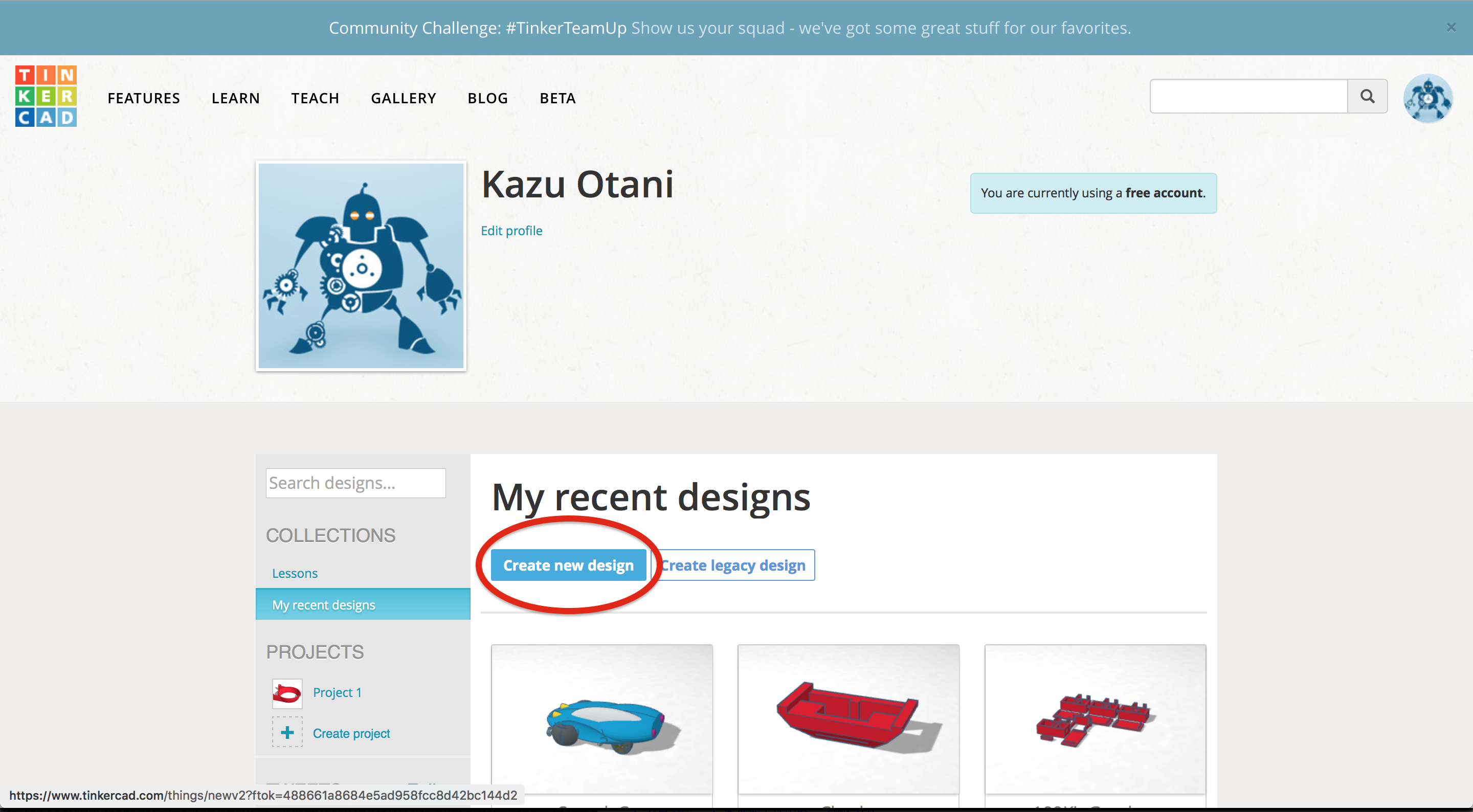This screenshot has width=1473, height=812.
Task: Click the large robot profile picture
Action: pos(361,266)
